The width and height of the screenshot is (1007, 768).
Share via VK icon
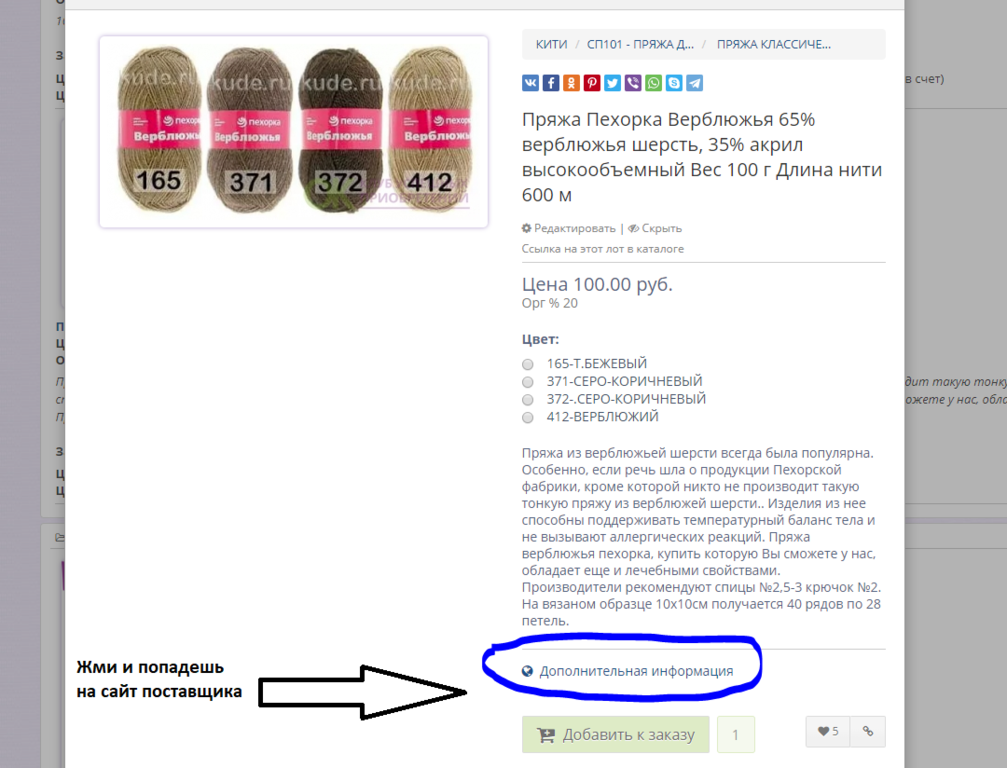point(530,83)
